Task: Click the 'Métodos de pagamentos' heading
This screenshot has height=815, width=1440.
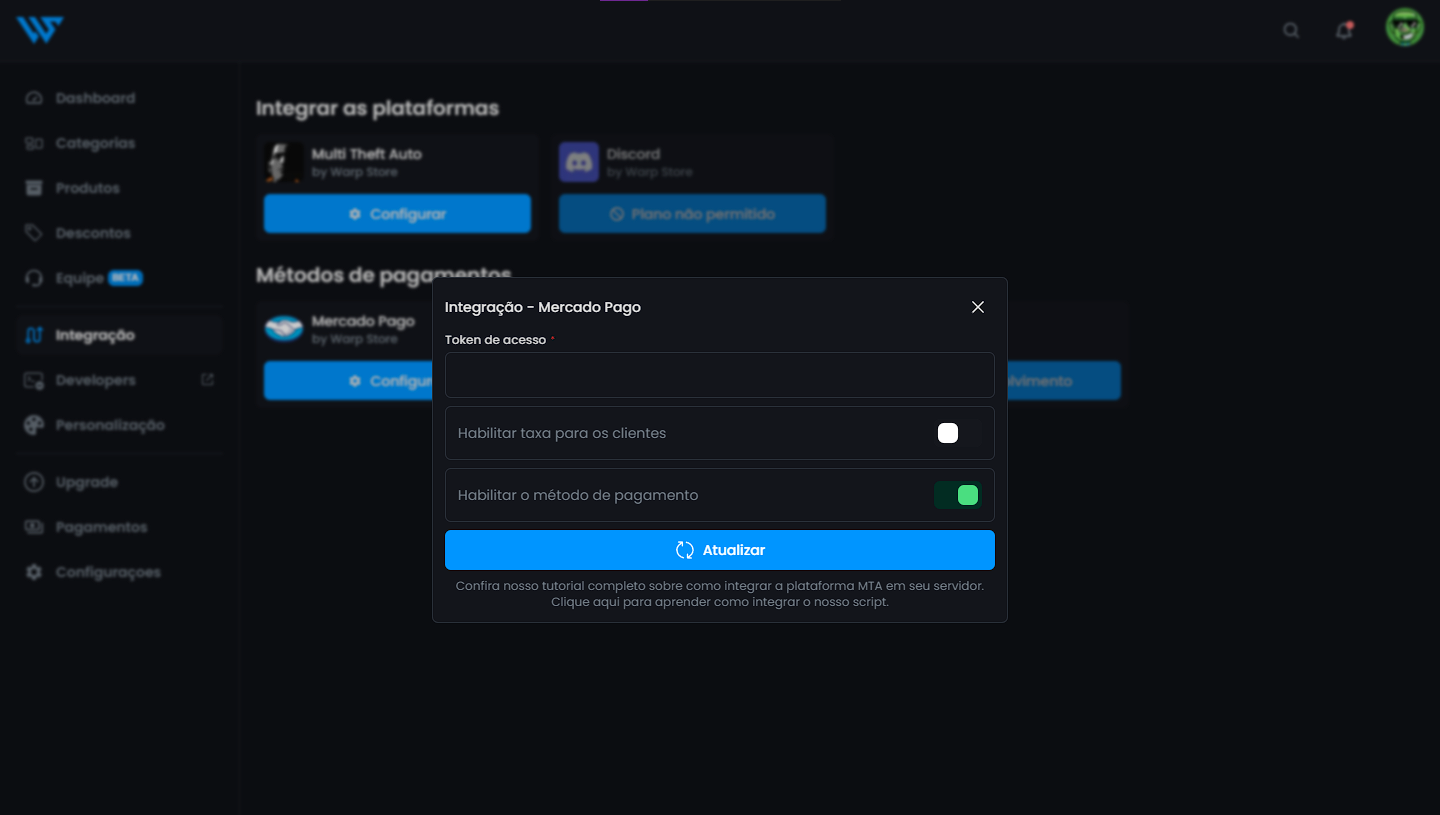Action: tap(384, 274)
